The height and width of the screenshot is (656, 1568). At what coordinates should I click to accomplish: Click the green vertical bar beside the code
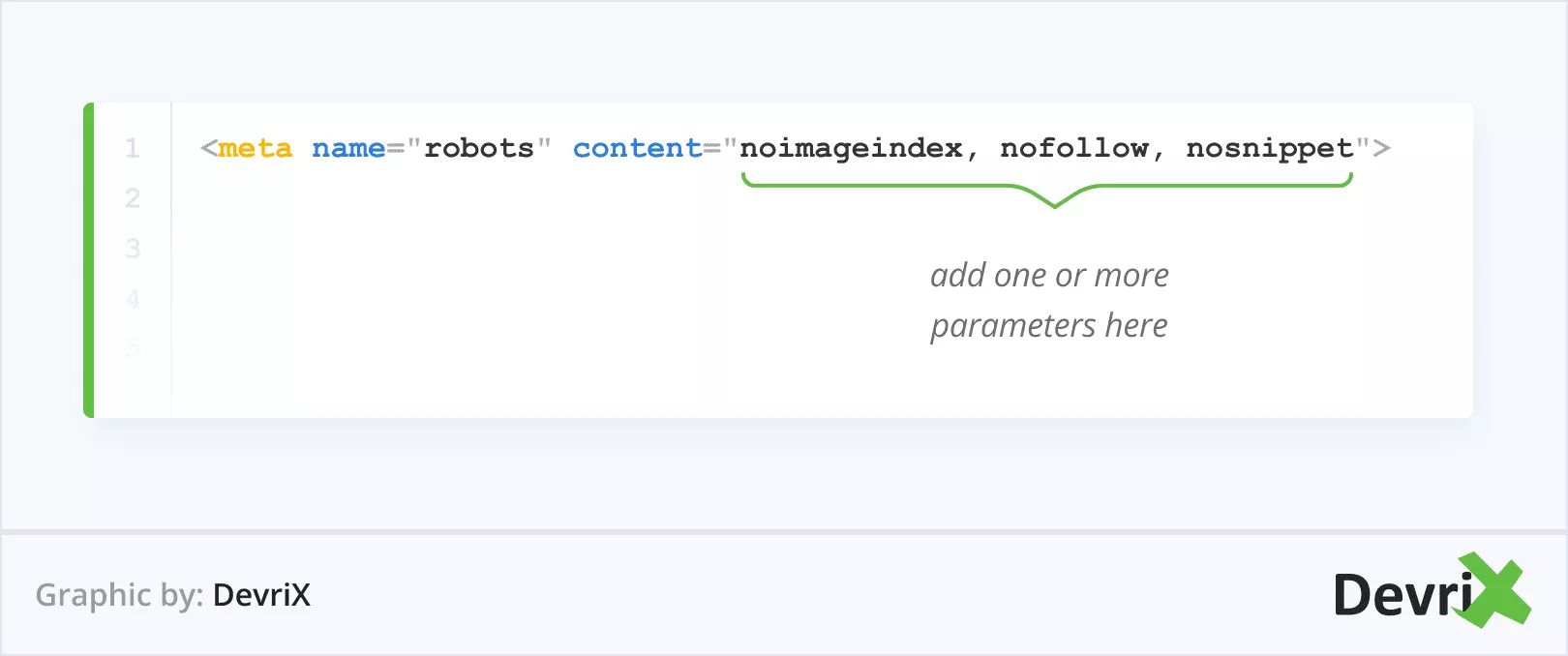tap(89, 260)
